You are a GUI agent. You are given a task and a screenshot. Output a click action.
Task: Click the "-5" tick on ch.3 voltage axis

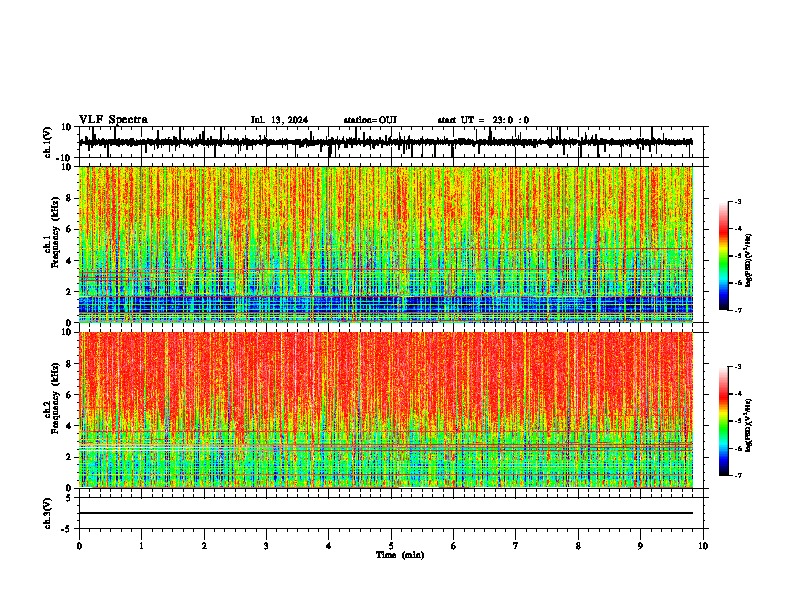tap(68, 529)
